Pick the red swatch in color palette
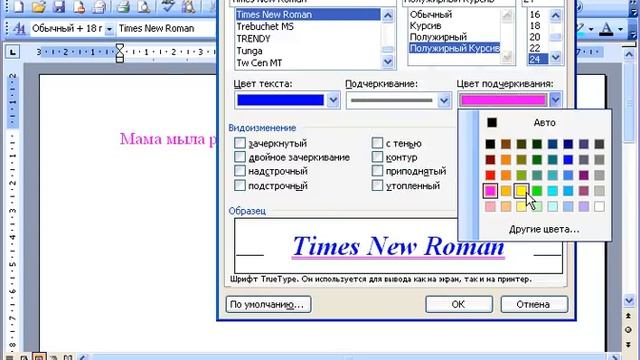The width and height of the screenshot is (640, 360). 490,175
